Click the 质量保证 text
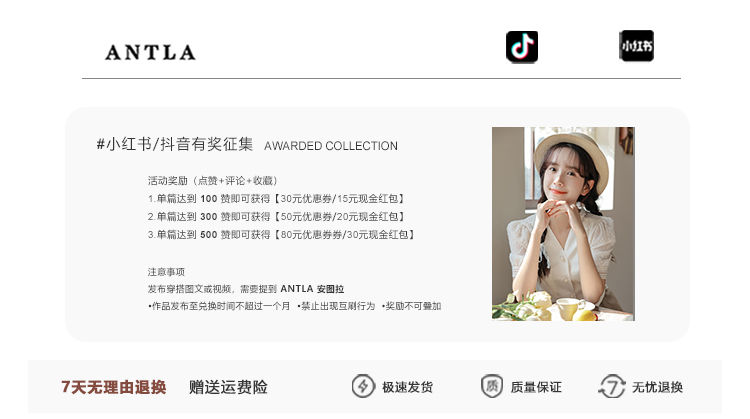The height and width of the screenshot is (419, 750). (536, 387)
